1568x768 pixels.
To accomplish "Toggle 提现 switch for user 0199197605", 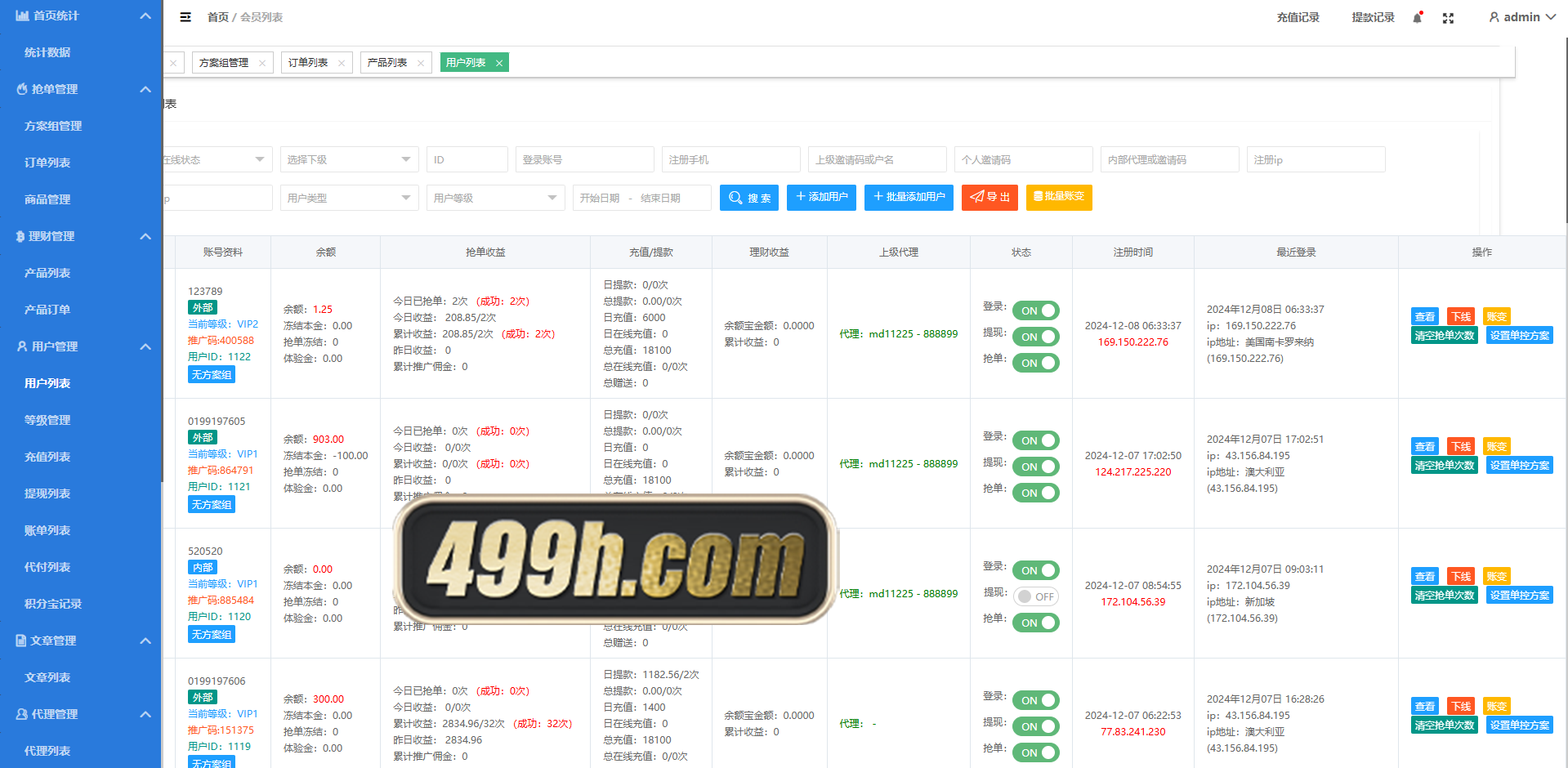I will (x=1036, y=467).
